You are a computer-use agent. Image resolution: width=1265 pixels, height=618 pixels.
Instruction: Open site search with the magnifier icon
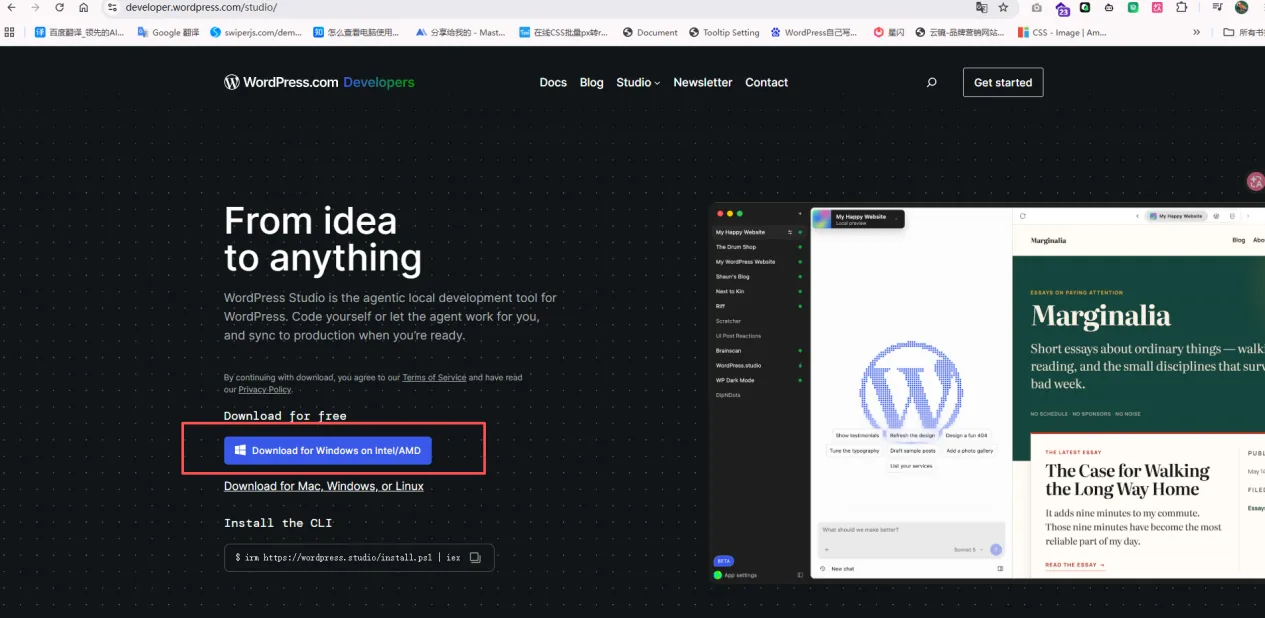point(932,82)
